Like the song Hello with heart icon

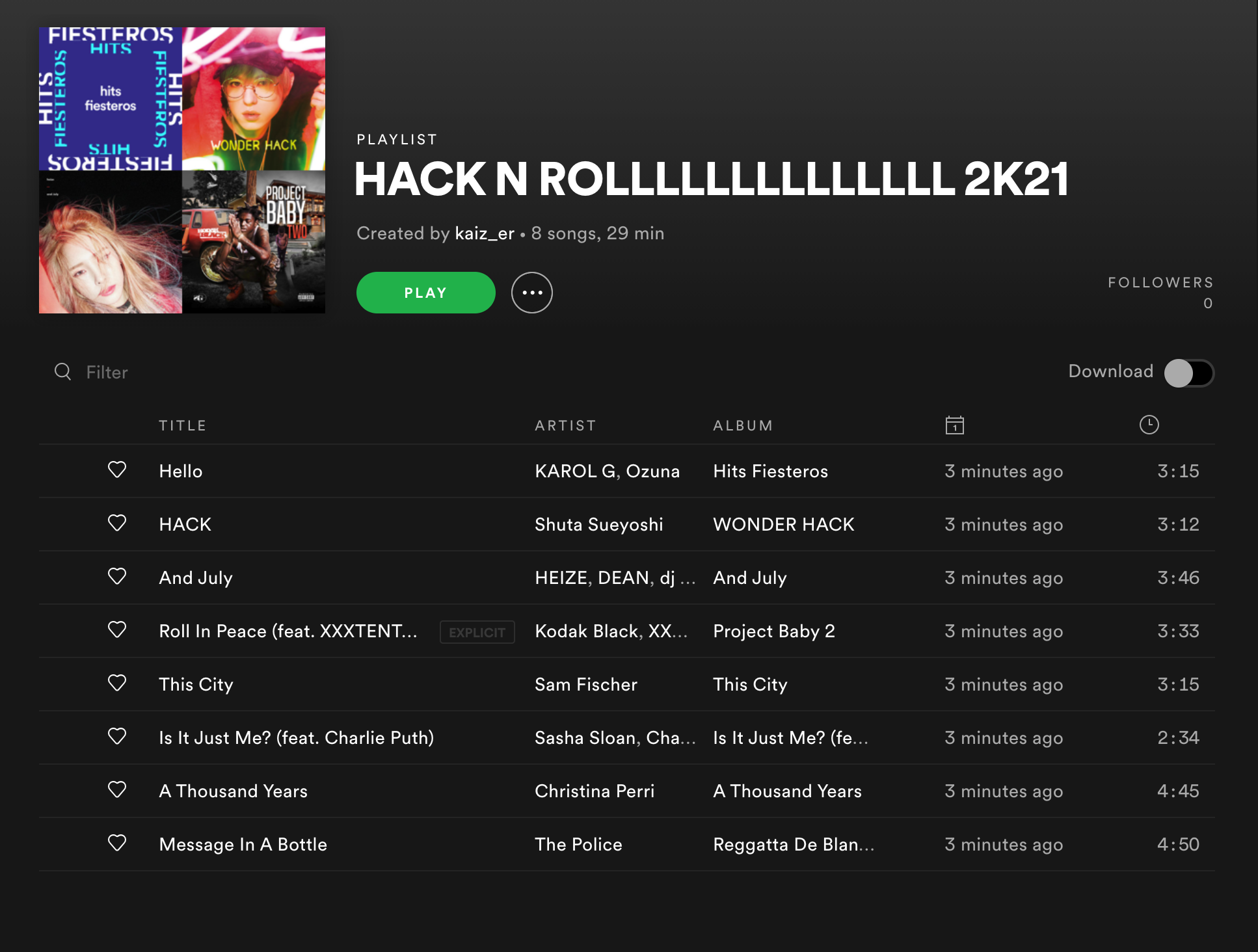tap(117, 469)
